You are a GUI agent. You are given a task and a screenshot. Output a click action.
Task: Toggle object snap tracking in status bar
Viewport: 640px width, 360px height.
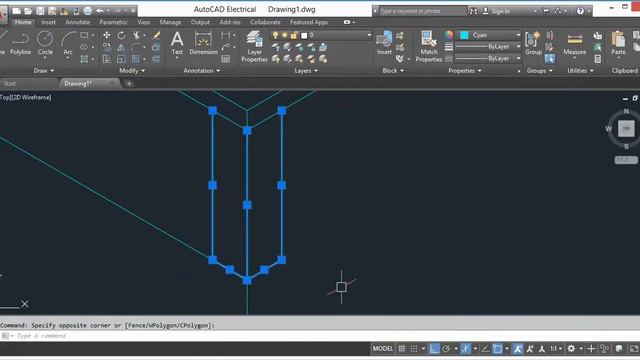[485, 349]
